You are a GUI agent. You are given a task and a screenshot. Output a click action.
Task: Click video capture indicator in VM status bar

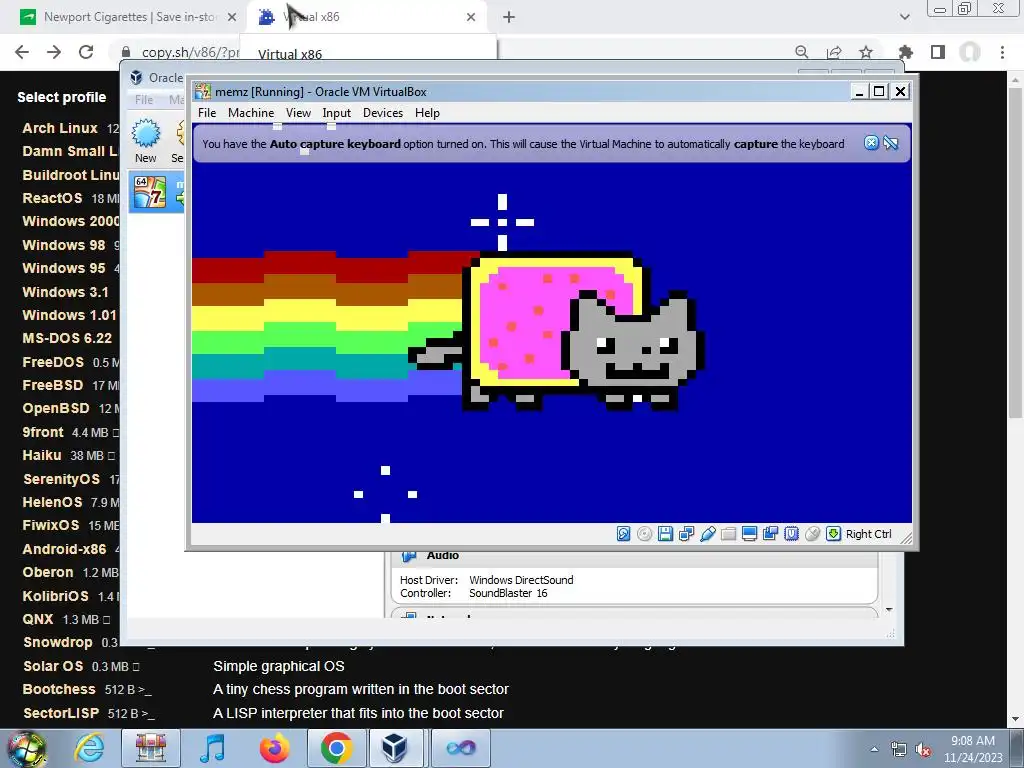771,534
